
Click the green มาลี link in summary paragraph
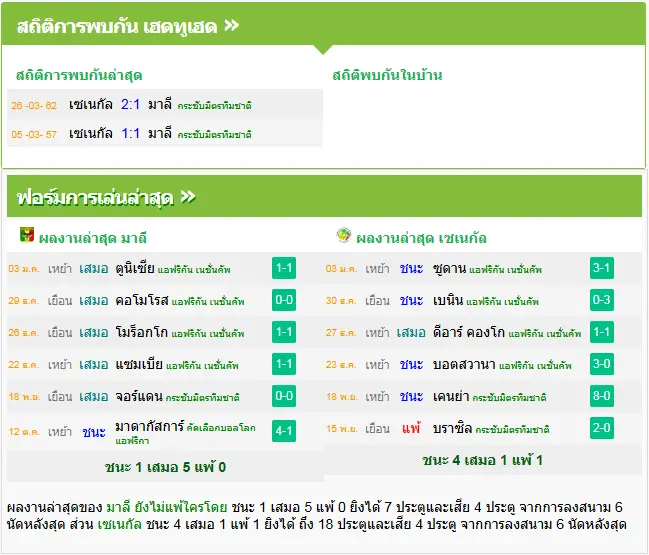point(118,507)
